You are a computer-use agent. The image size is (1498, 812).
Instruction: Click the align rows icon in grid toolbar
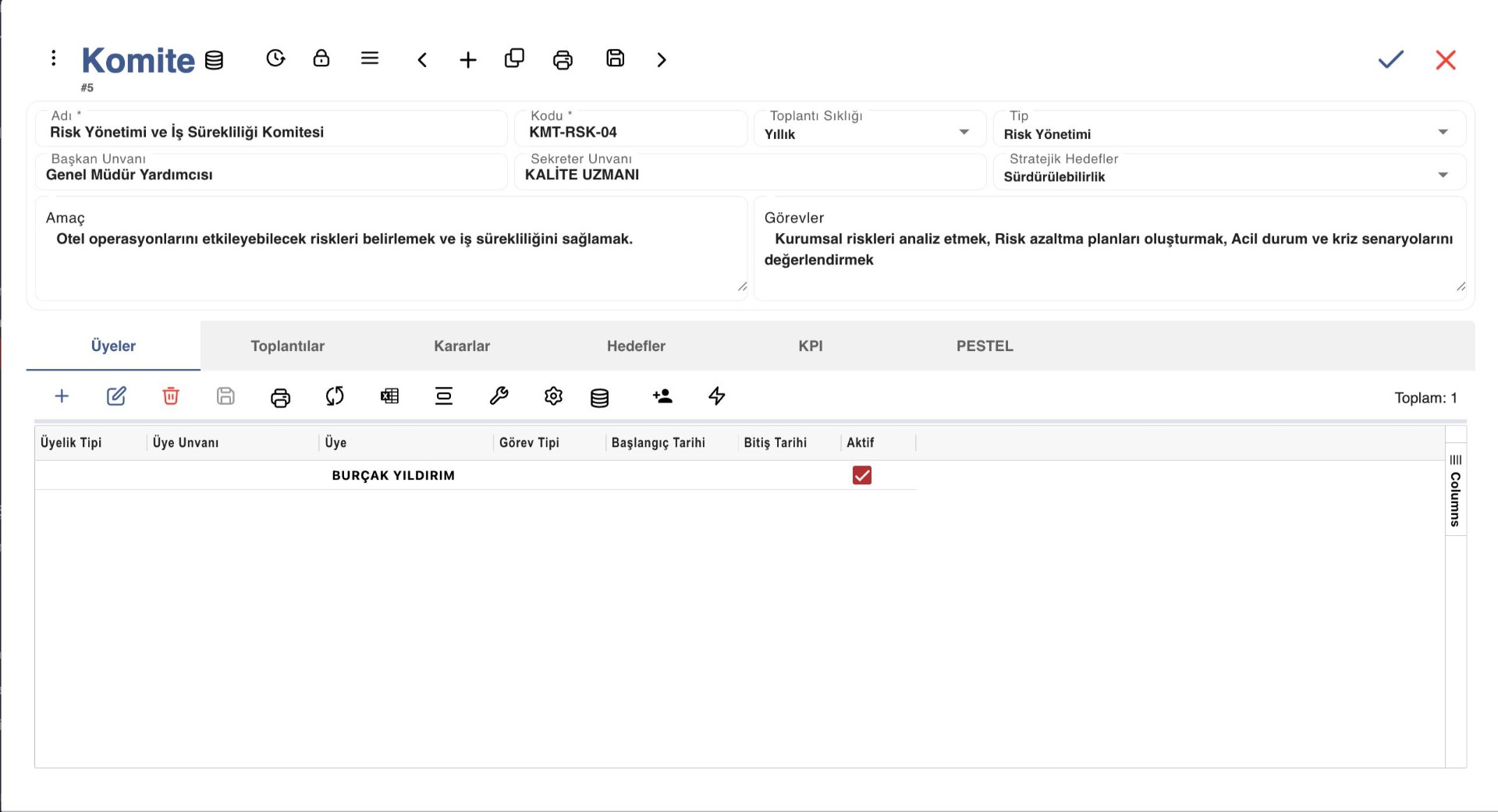pyautogui.click(x=444, y=396)
